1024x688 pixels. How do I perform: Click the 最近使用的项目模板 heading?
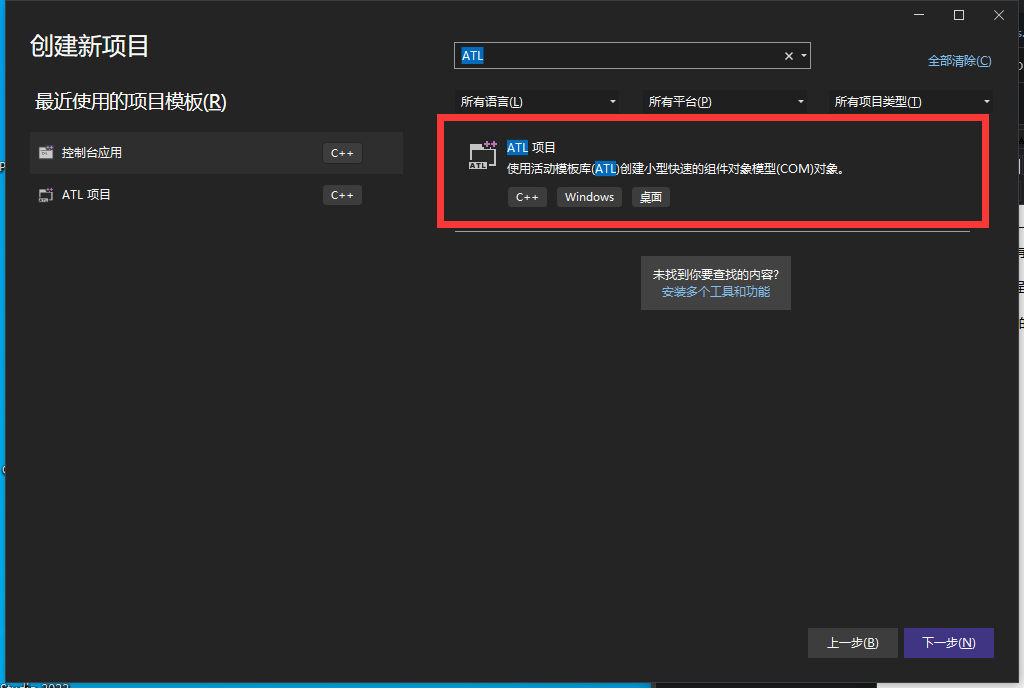pos(131,102)
